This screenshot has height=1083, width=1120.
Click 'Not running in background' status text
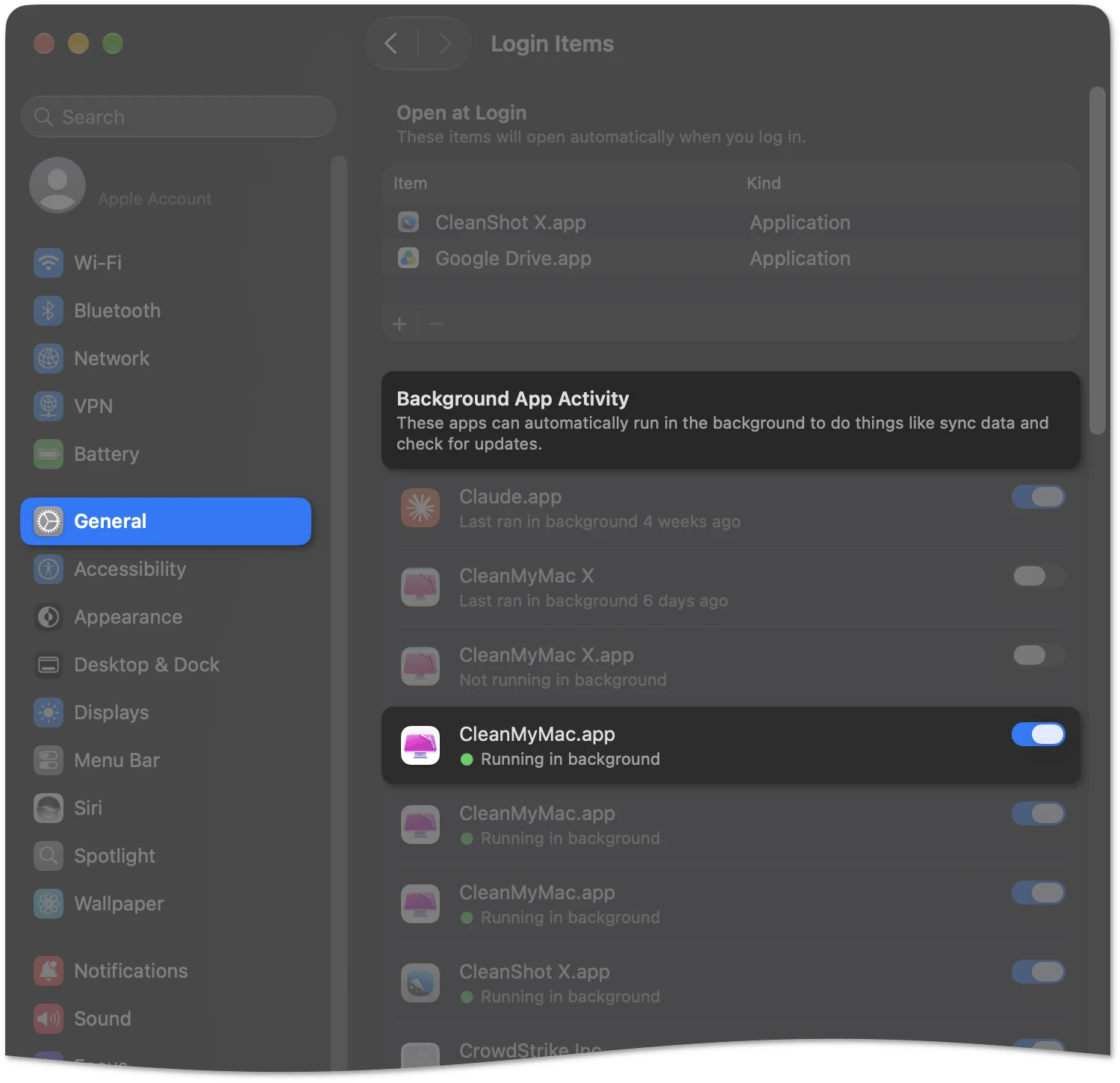(563, 680)
